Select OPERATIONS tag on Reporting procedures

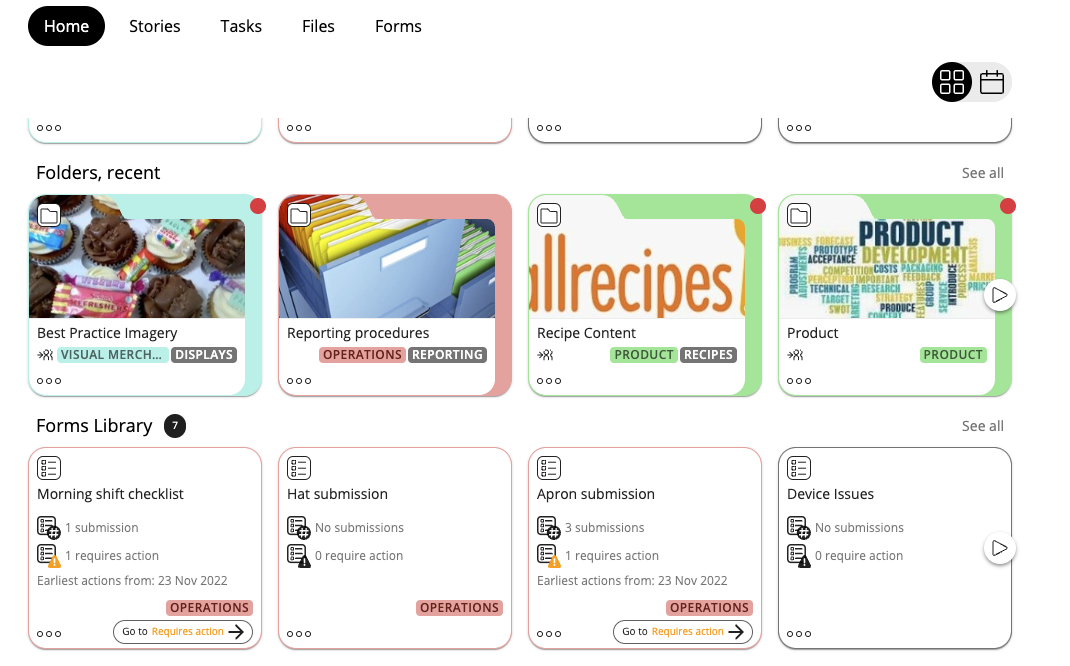point(362,355)
